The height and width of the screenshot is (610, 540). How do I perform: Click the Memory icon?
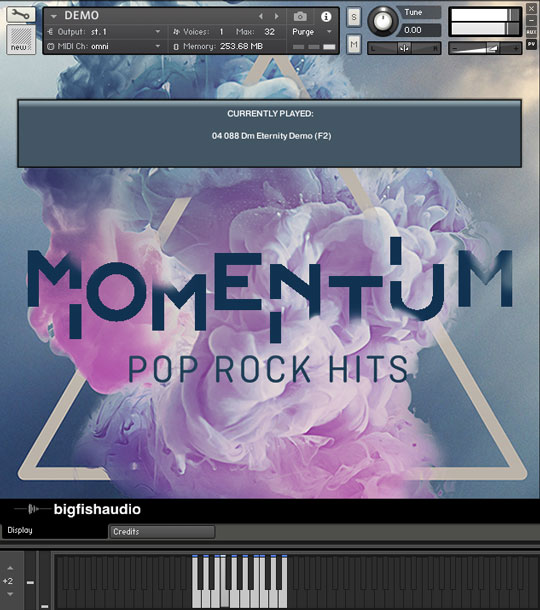pyautogui.click(x=176, y=47)
